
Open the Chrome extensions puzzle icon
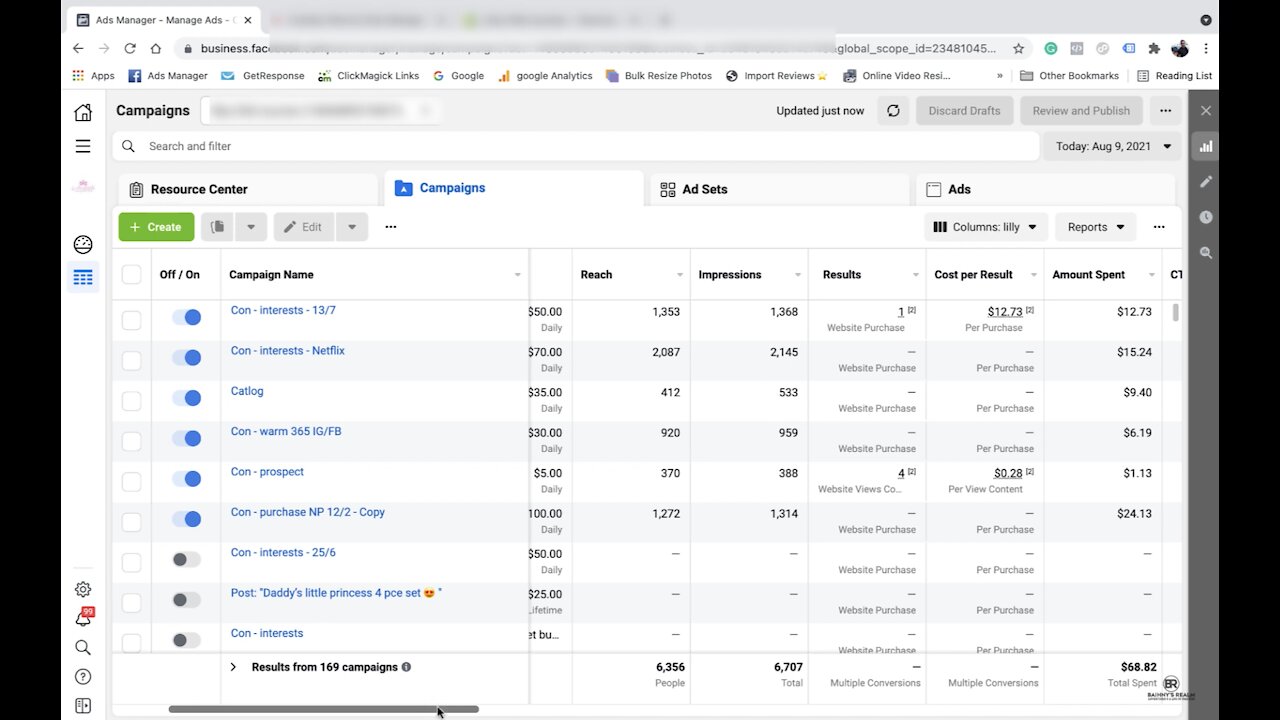click(1154, 48)
